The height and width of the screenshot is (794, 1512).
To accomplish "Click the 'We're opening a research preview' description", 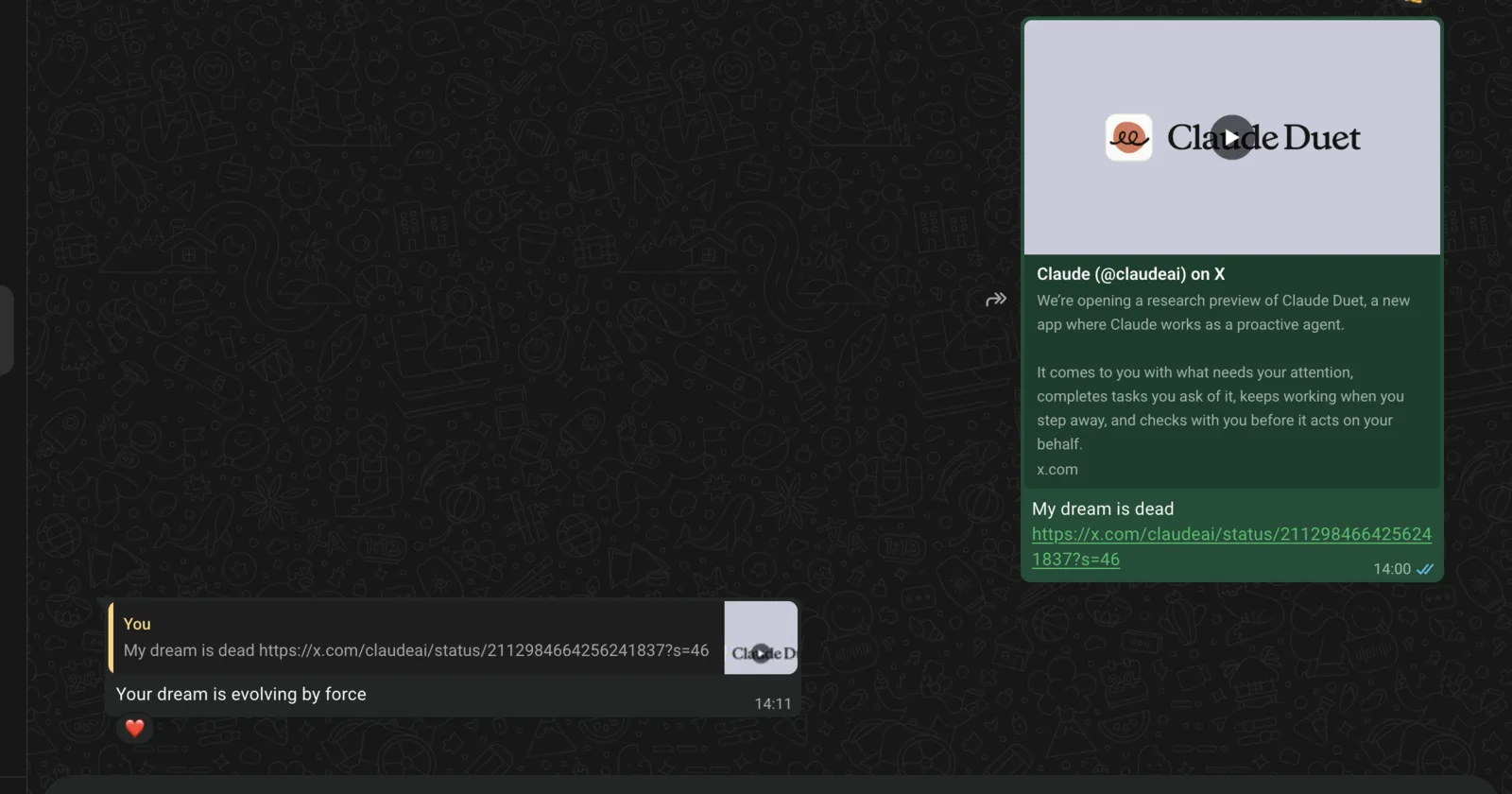I will [x=1223, y=313].
